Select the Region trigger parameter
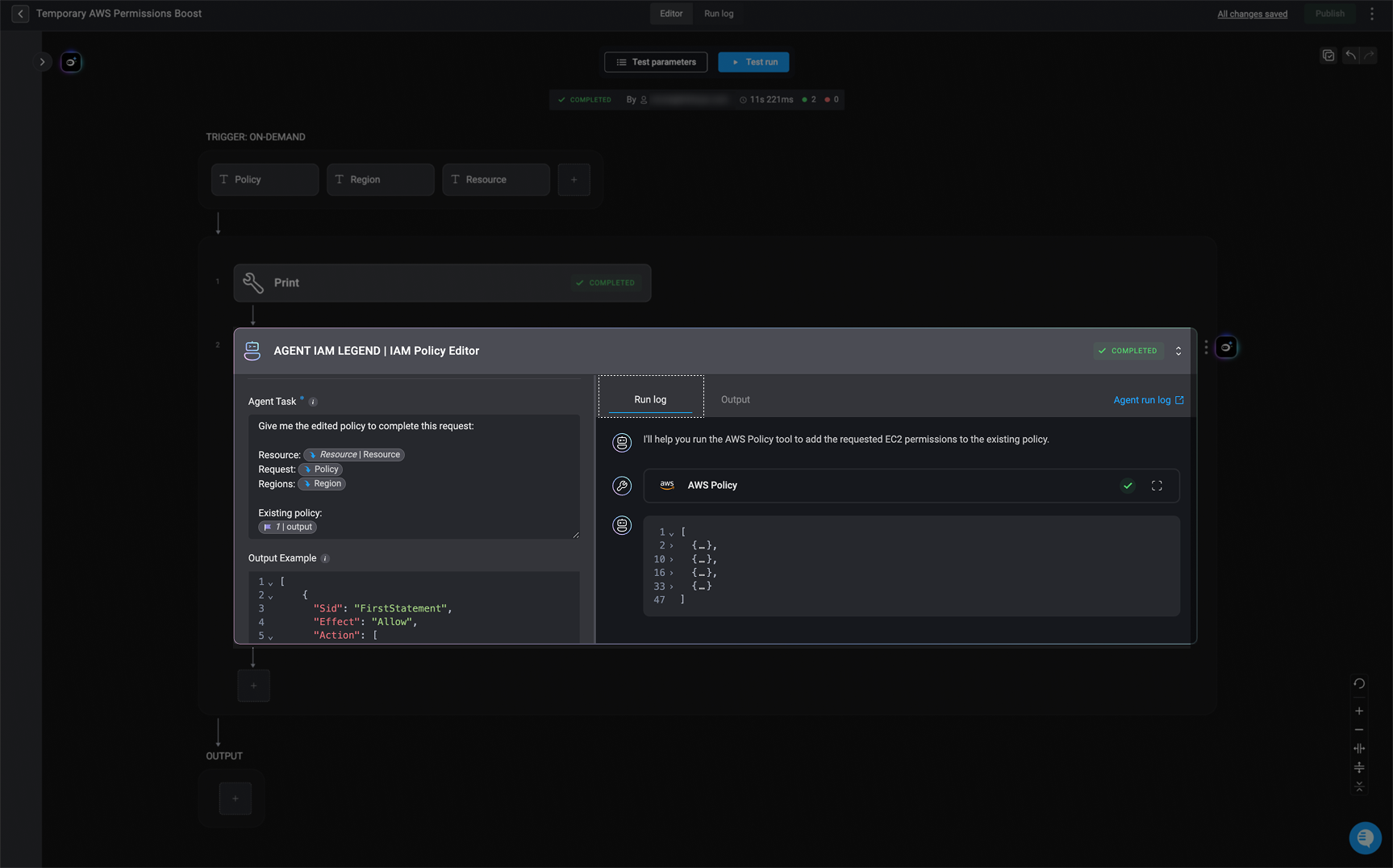1393x868 pixels. click(x=380, y=180)
